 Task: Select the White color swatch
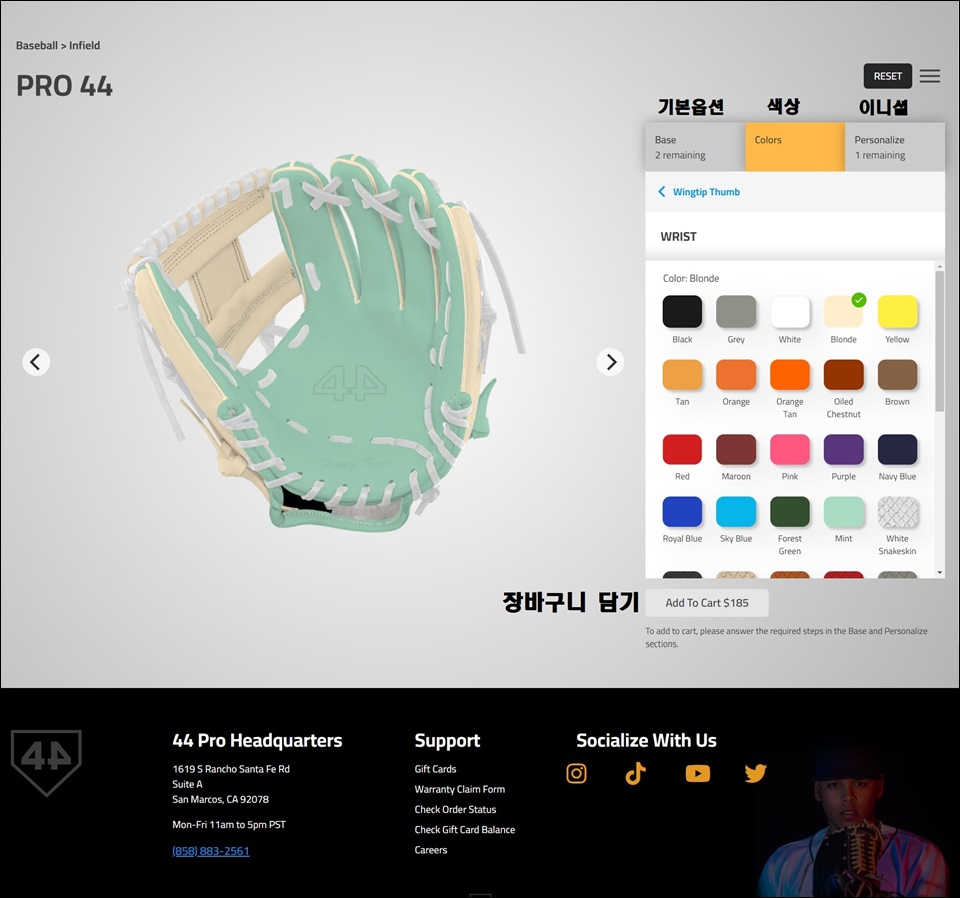(790, 312)
